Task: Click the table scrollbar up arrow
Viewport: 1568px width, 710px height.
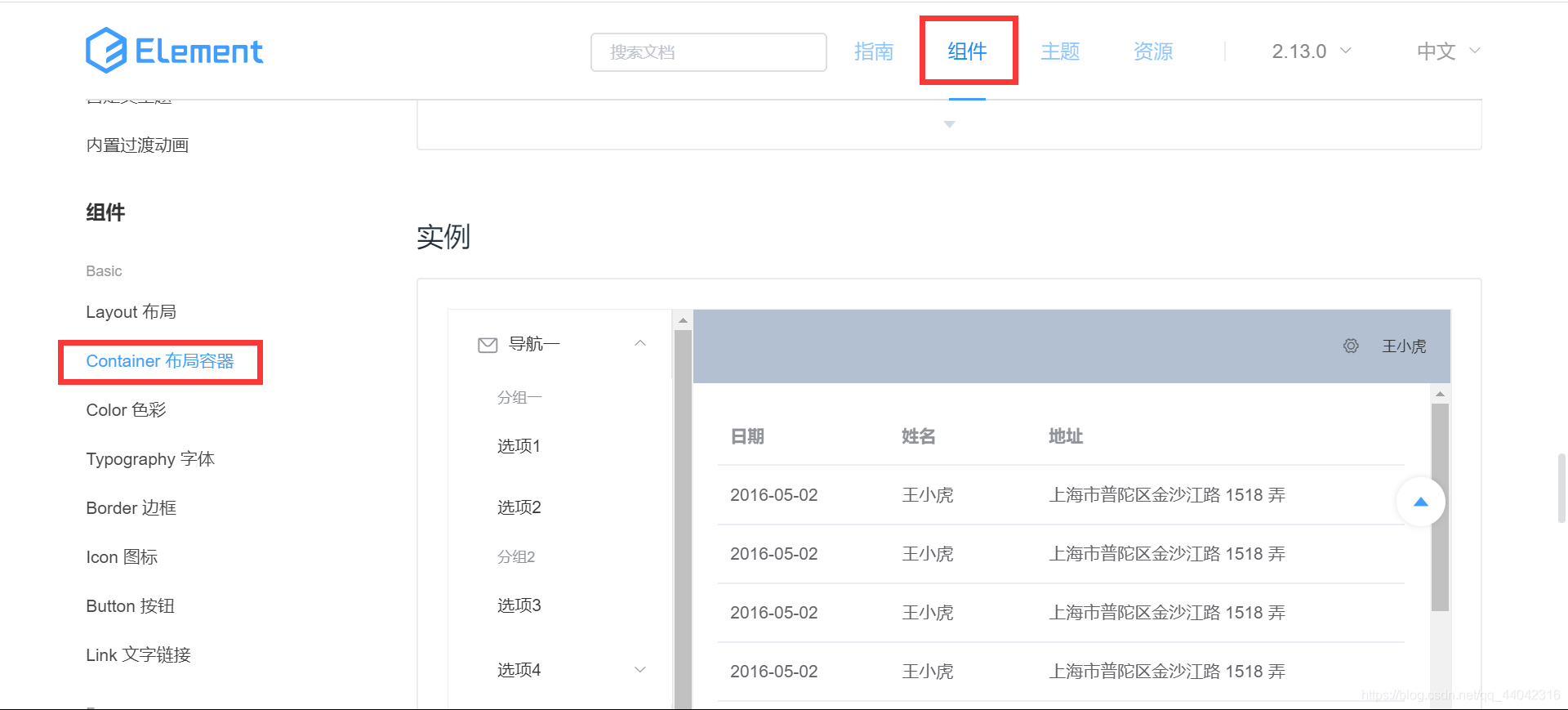Action: (x=1440, y=394)
